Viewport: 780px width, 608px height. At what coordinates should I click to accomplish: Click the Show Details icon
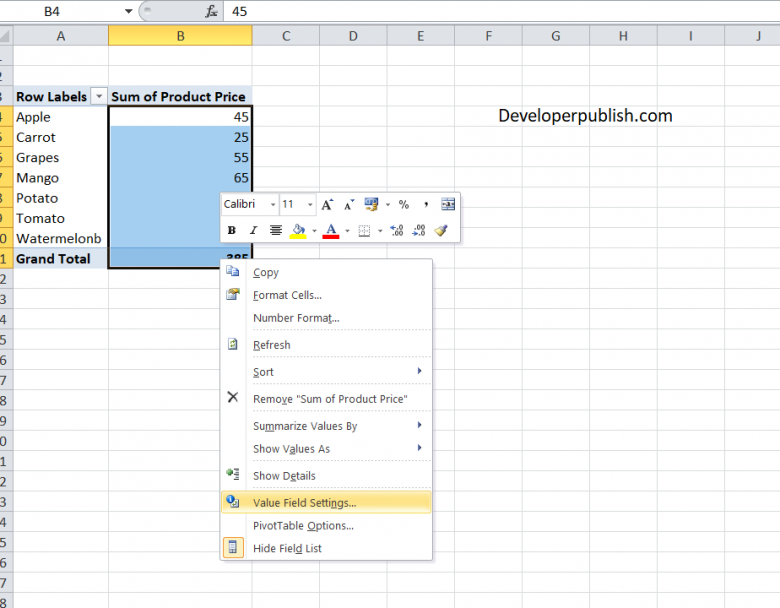tap(233, 474)
